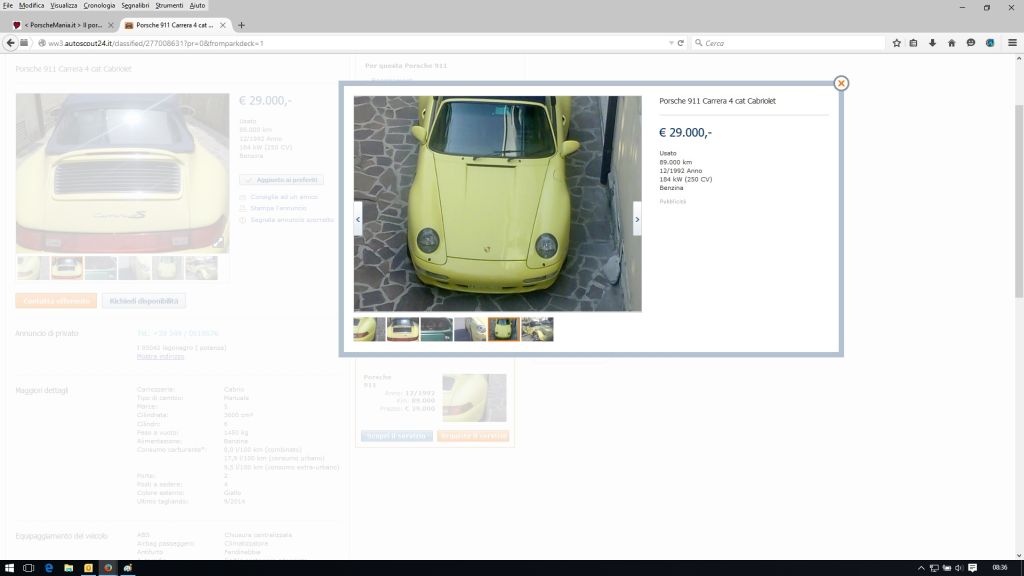
Task: Select second lightbox thumbnail showing rear view
Action: [403, 329]
